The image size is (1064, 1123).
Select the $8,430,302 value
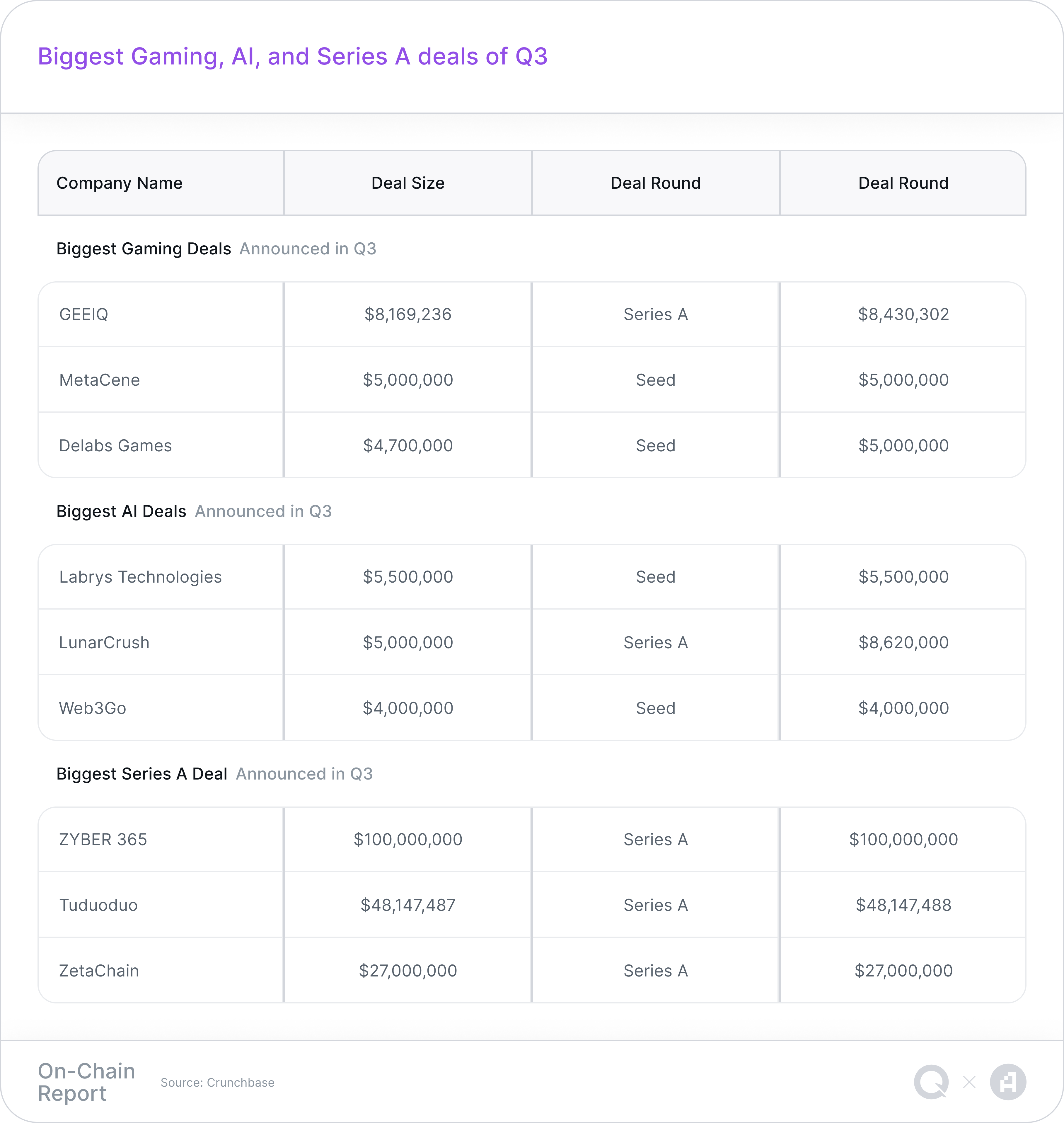pos(903,314)
